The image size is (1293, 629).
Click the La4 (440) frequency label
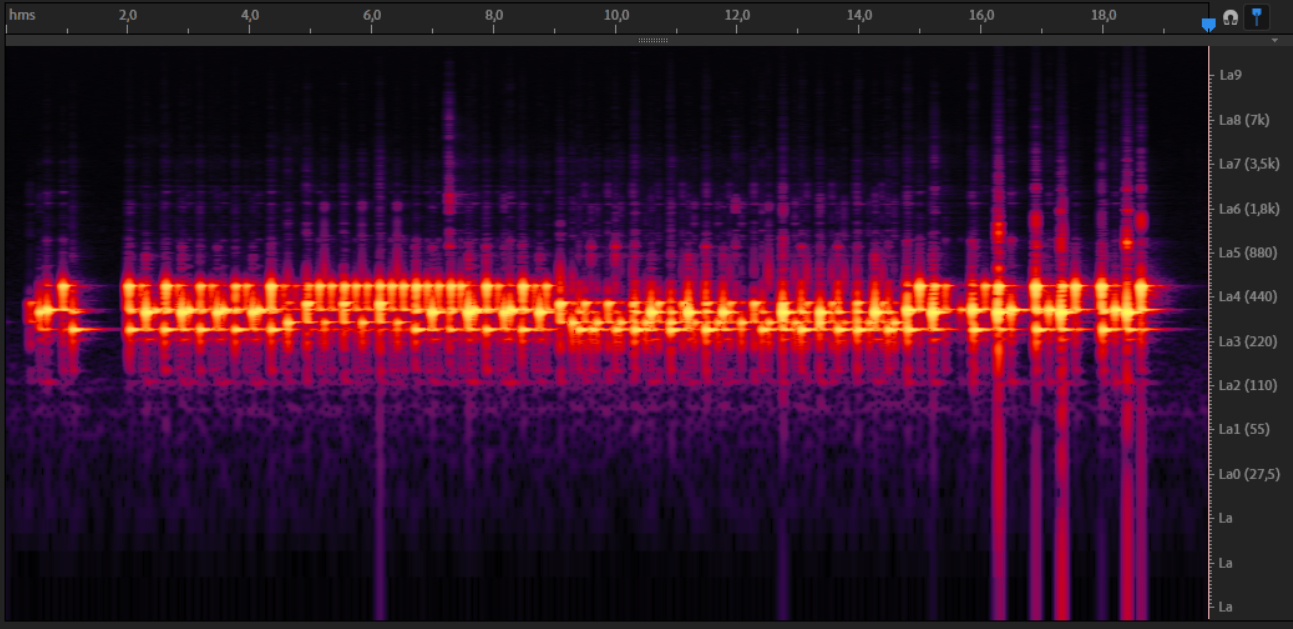(1245, 297)
